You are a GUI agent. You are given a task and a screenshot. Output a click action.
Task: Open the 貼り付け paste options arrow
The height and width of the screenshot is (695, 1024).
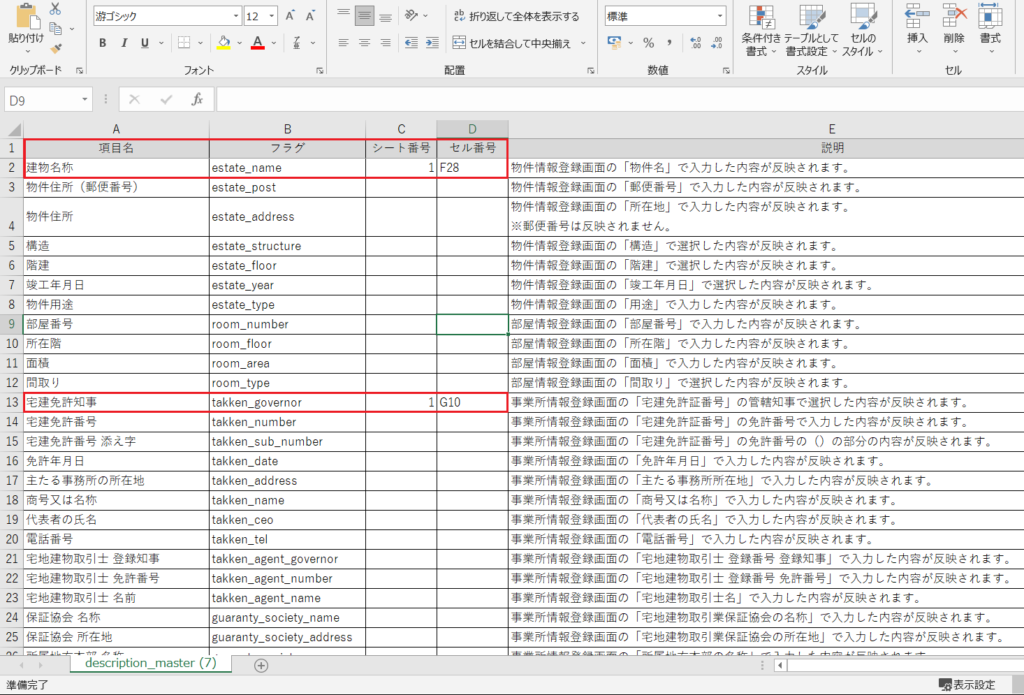(26, 52)
